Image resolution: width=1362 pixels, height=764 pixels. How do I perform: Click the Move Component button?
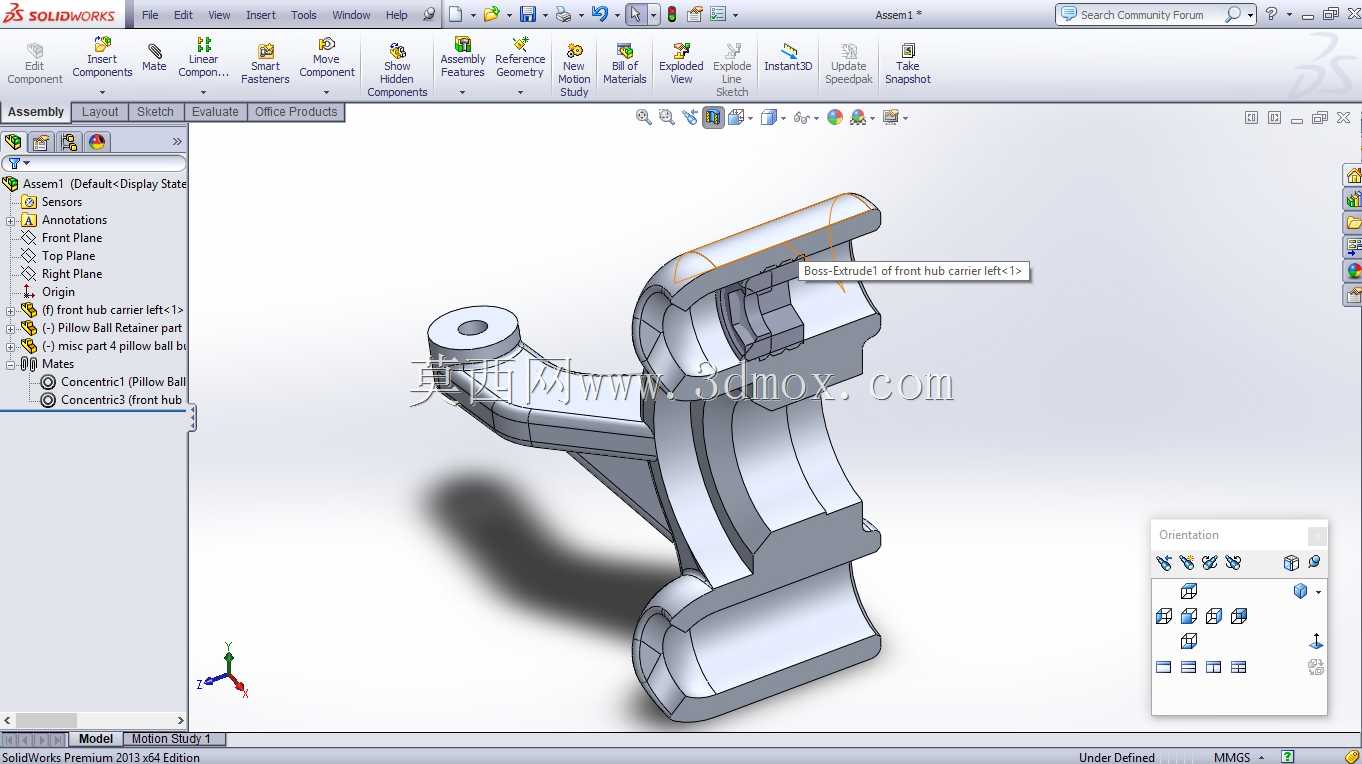click(326, 58)
